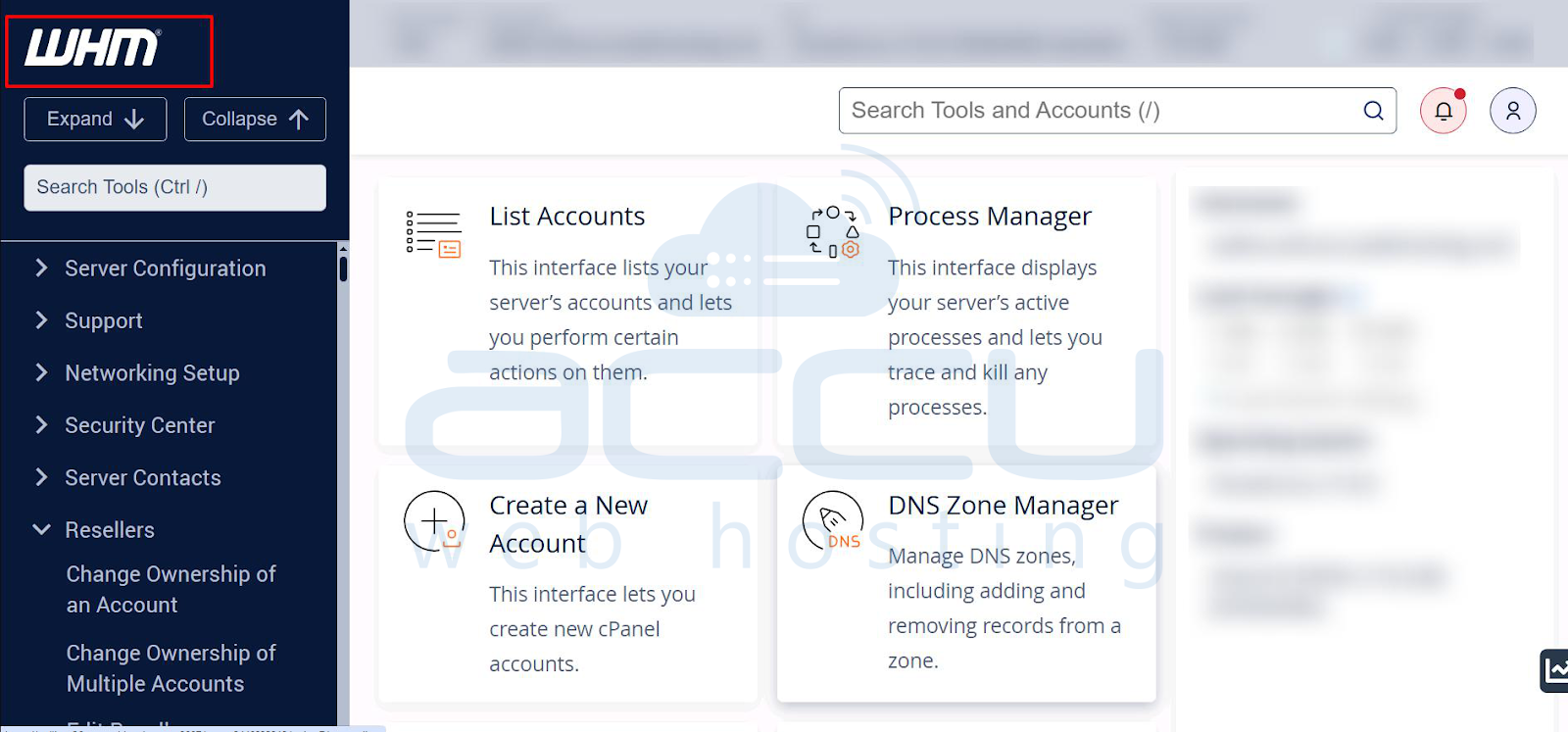The height and width of the screenshot is (732, 1568).
Task: Click the arrow icon inside the Expand button
Action: [x=134, y=120]
